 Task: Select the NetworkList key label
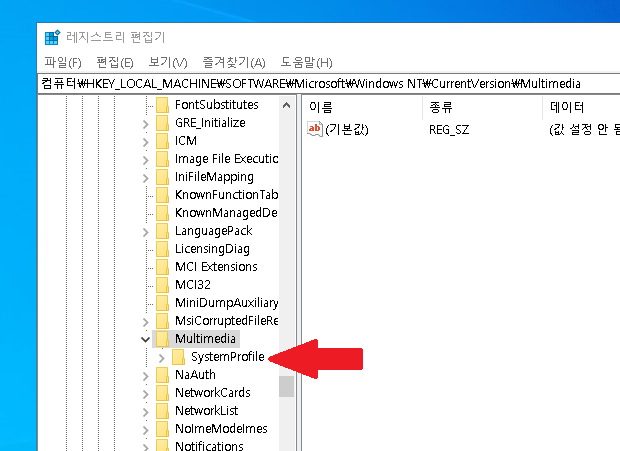(x=206, y=411)
